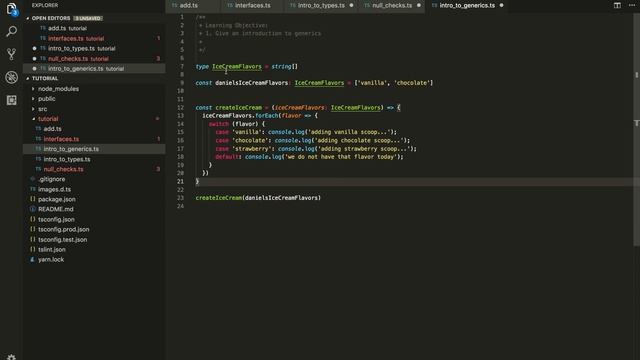Click the switch keyword on line 14

pos(219,124)
